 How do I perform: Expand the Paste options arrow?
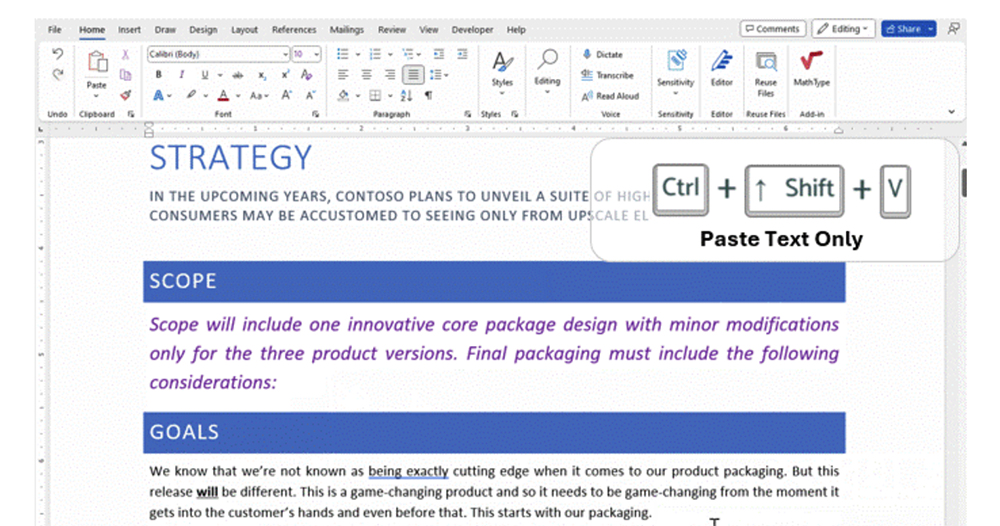click(x=96, y=96)
